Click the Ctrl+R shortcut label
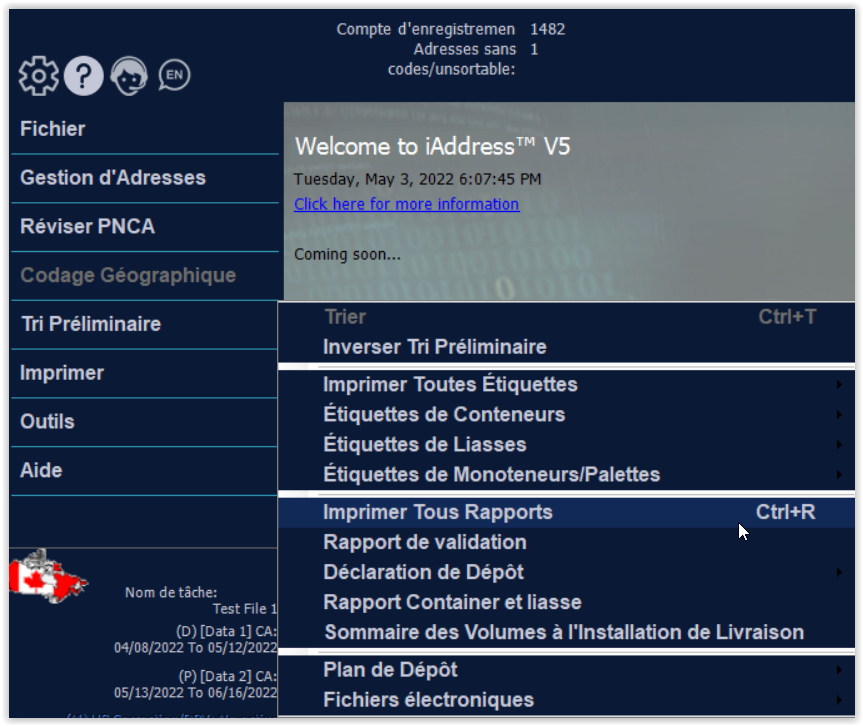This screenshot has height=726, width=863. click(786, 512)
